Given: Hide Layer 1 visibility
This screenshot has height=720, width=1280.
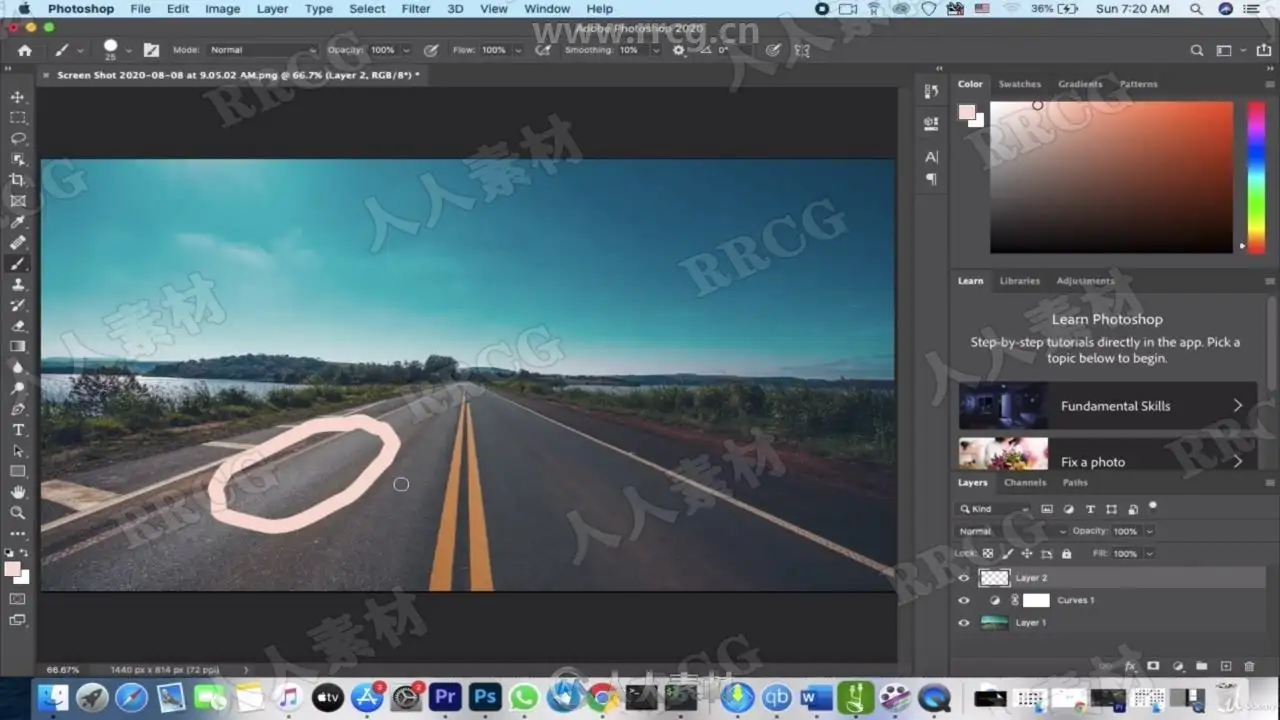Looking at the screenshot, I should click(x=964, y=622).
